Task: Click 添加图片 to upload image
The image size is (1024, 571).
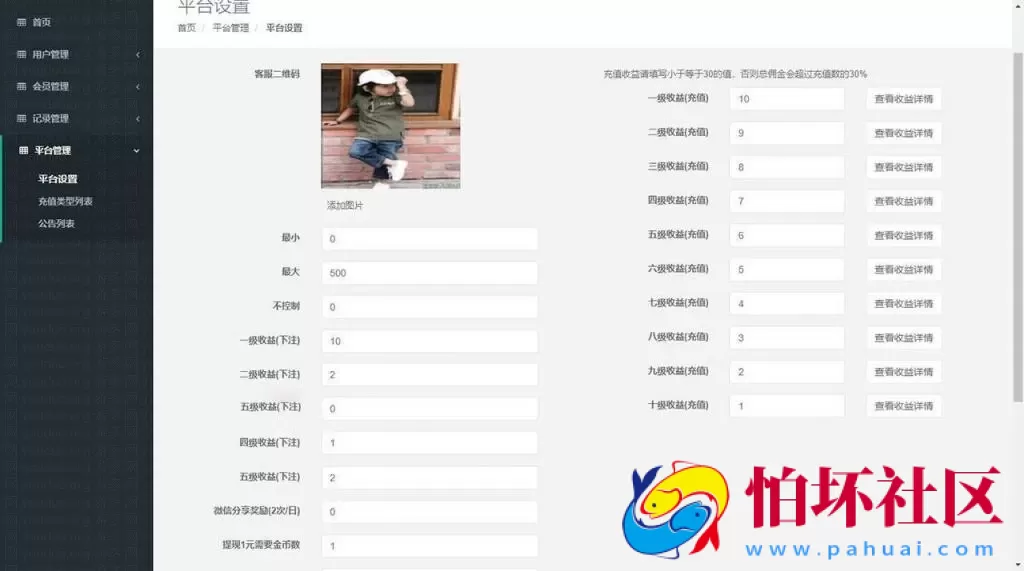Action: coord(345,205)
